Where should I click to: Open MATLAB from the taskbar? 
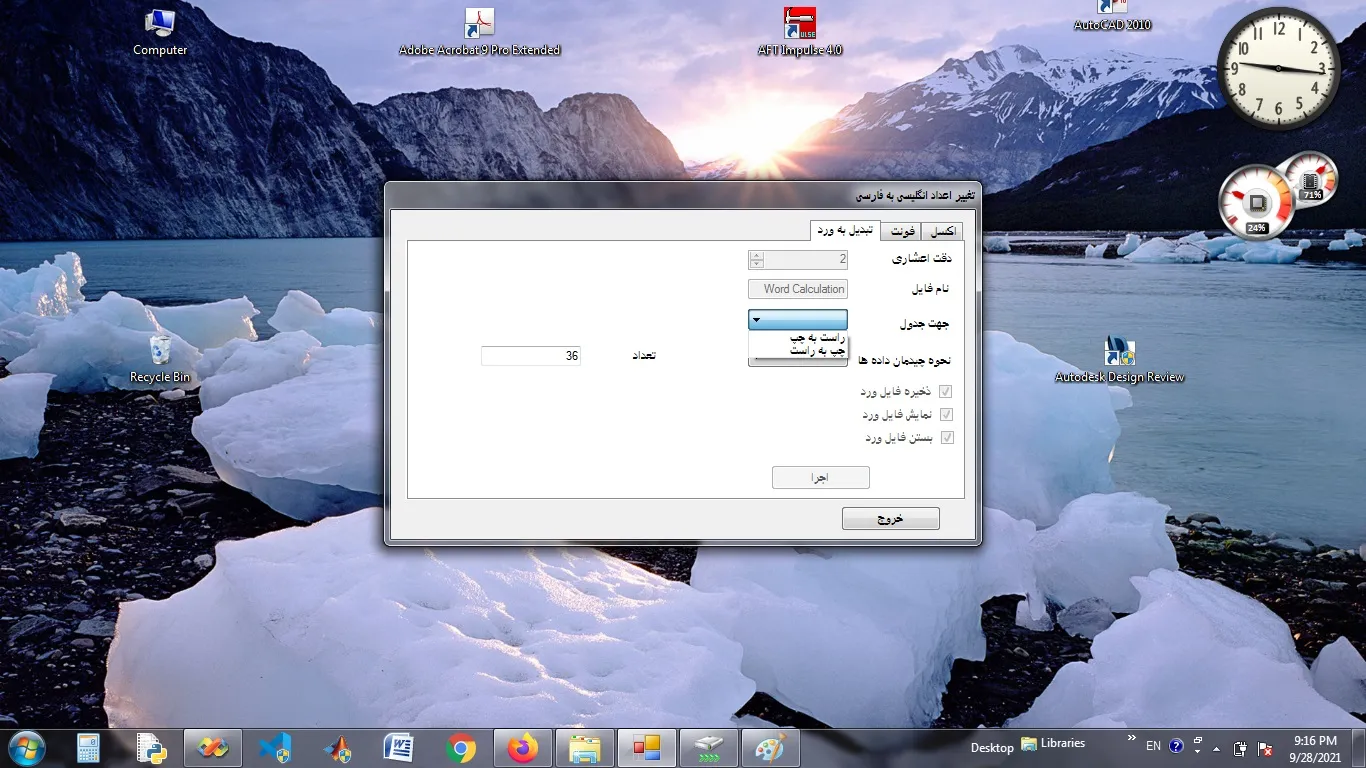(x=337, y=748)
